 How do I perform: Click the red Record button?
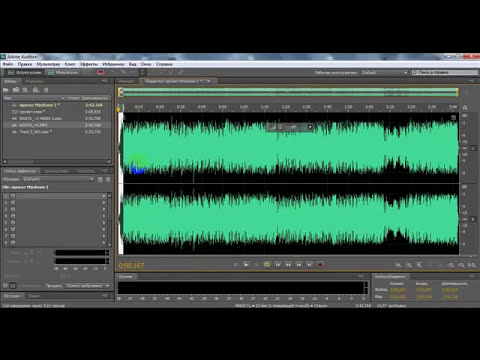[320, 265]
